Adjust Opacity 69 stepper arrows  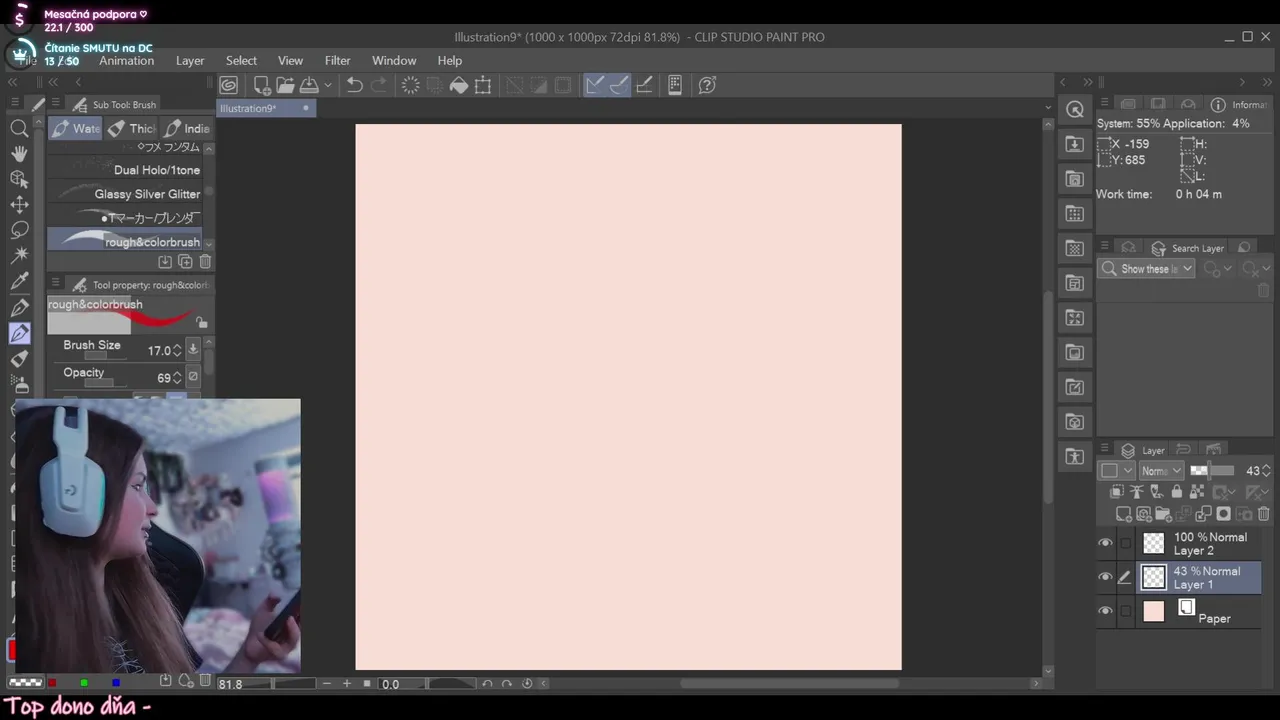pyautogui.click(x=177, y=378)
